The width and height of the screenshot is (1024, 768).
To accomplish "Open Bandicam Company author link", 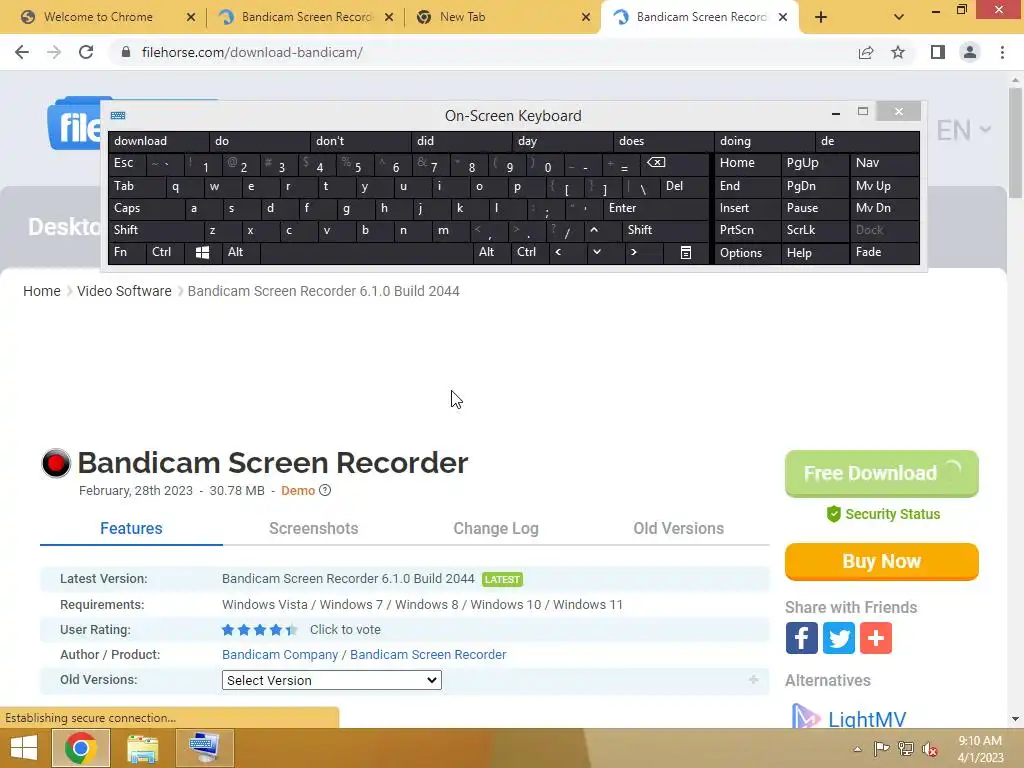I will pyautogui.click(x=280, y=654).
